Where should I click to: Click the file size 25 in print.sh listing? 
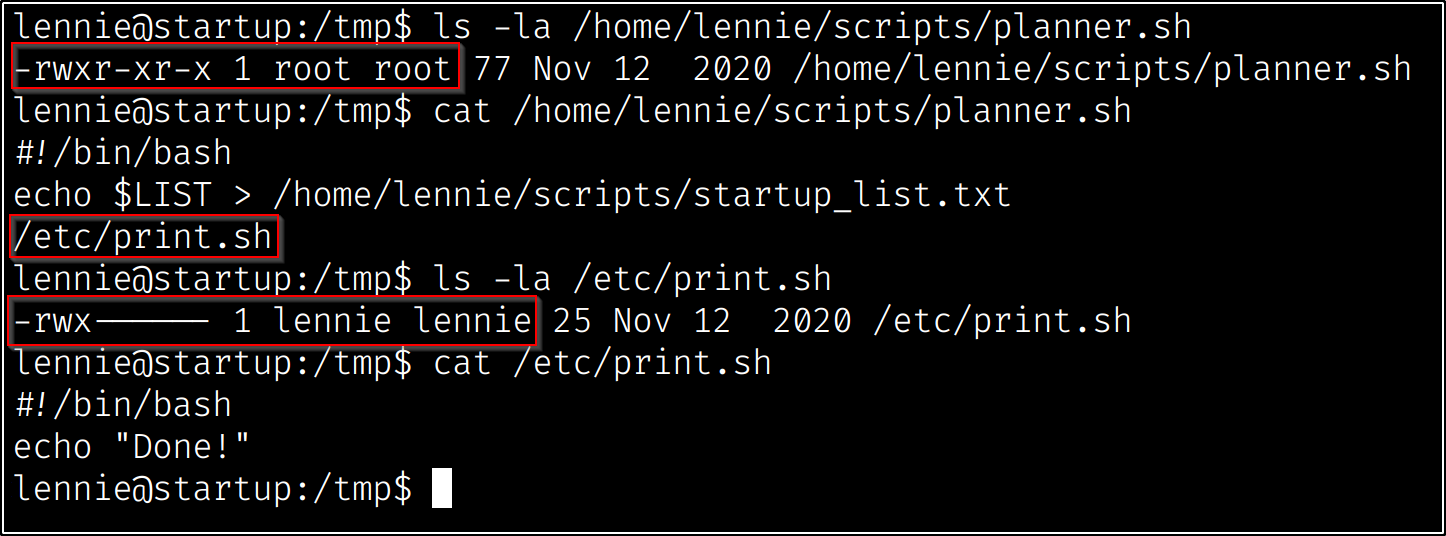pyautogui.click(x=572, y=321)
